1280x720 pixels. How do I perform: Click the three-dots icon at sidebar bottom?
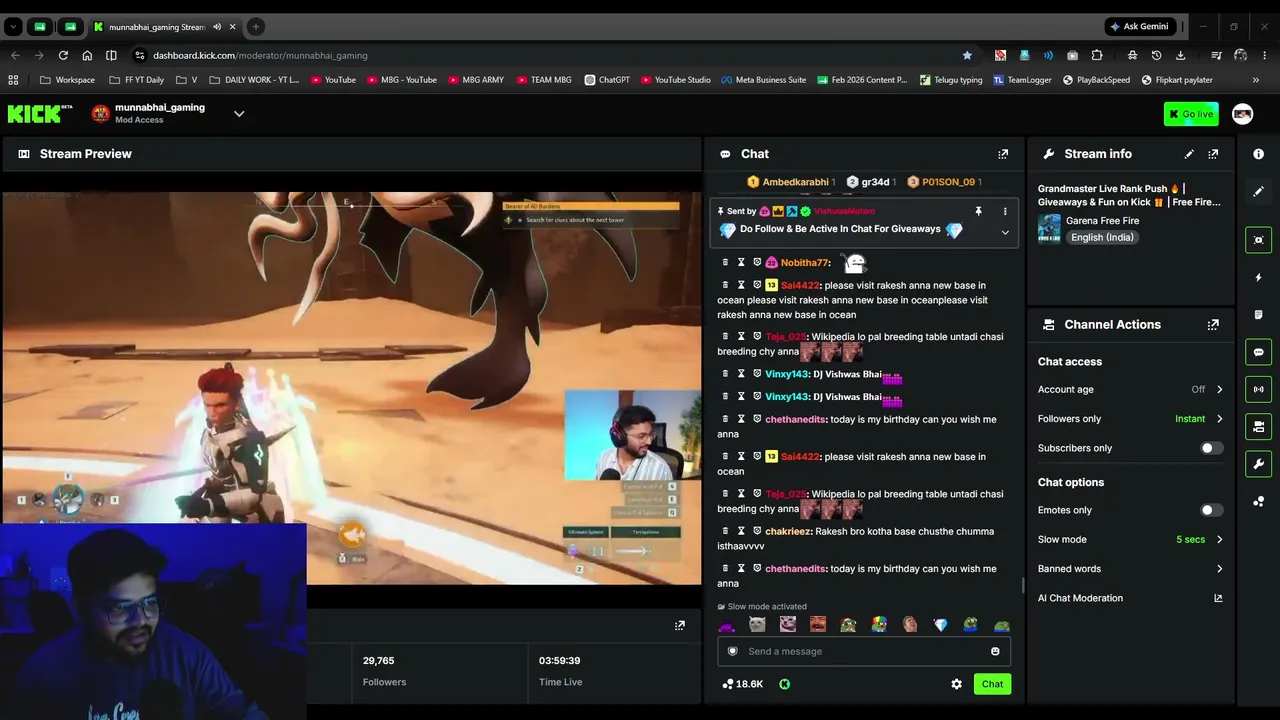coord(1258,501)
